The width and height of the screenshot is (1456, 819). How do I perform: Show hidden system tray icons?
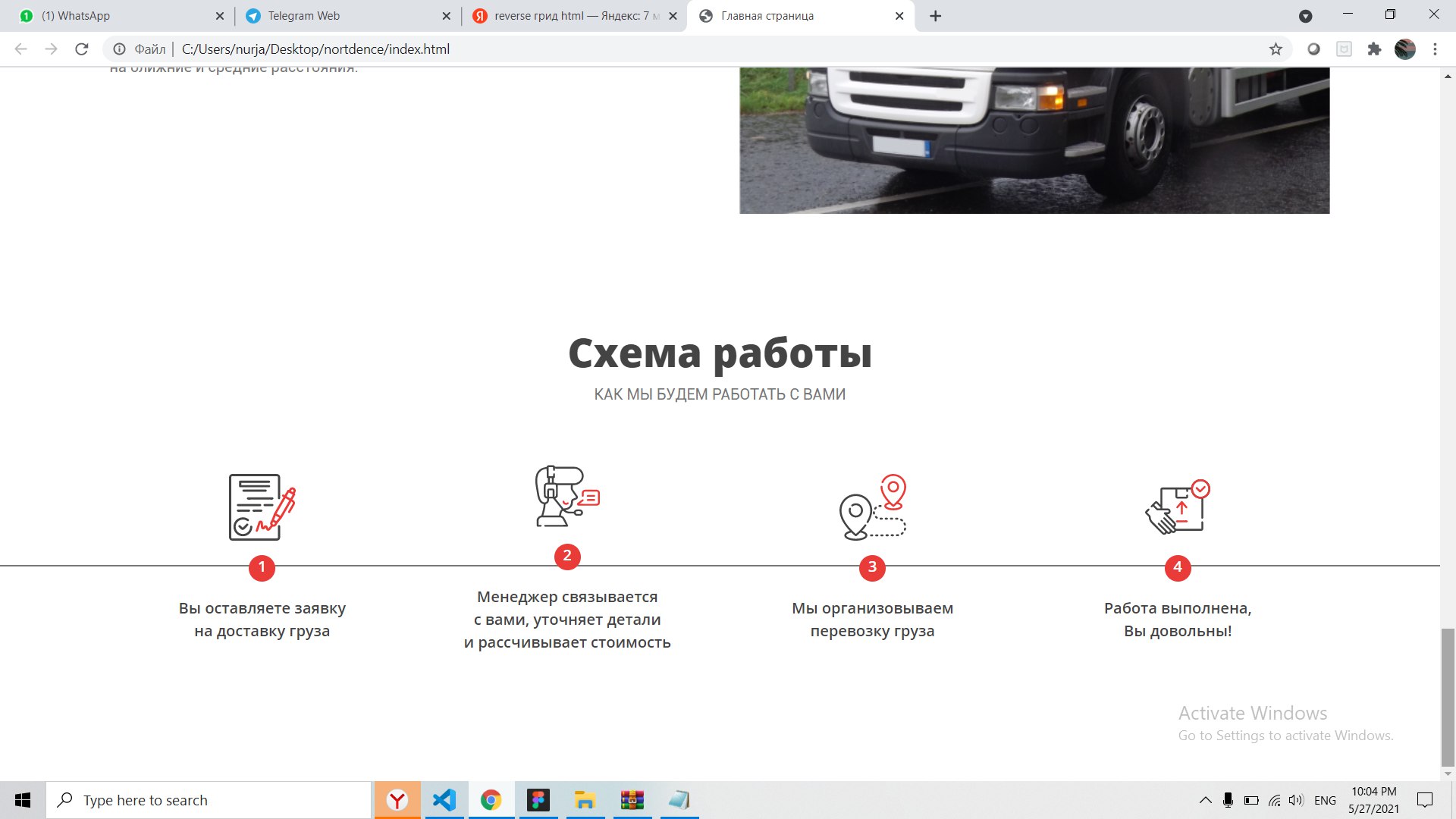1205,800
